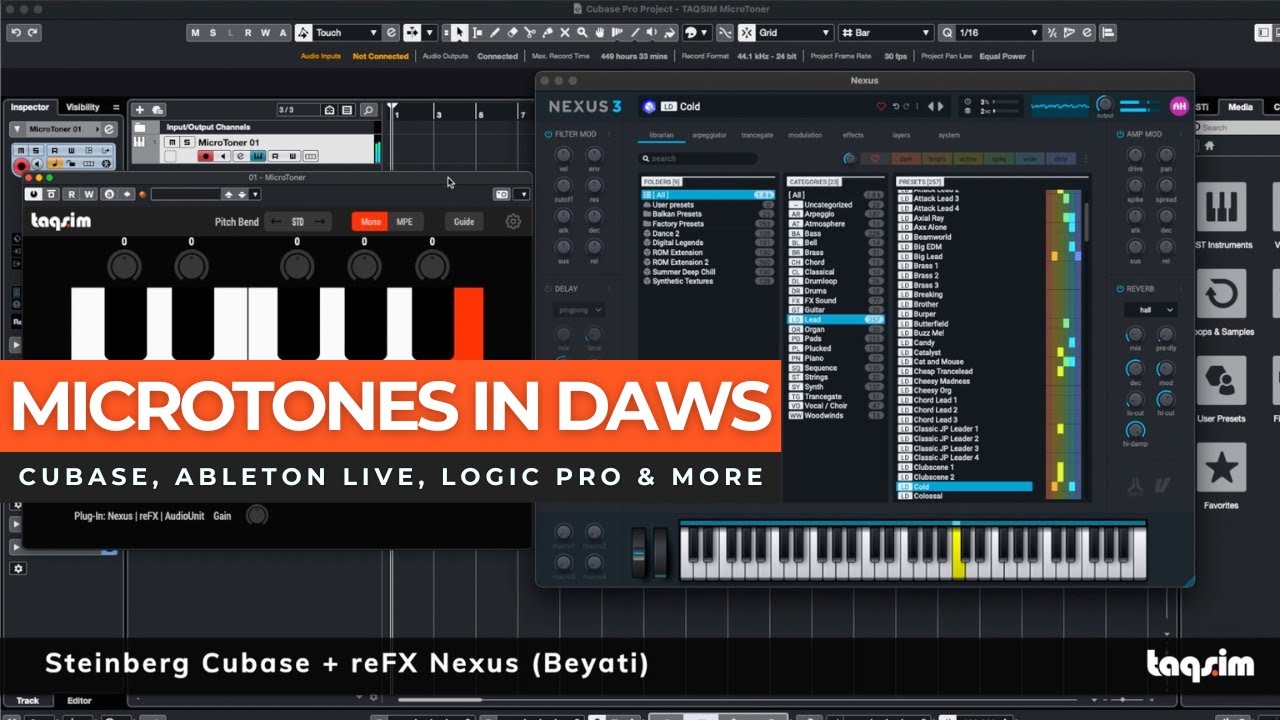This screenshot has height=720, width=1280.
Task: Toggle Record Enable on MicroToner 01 track row
Action: [x=206, y=156]
